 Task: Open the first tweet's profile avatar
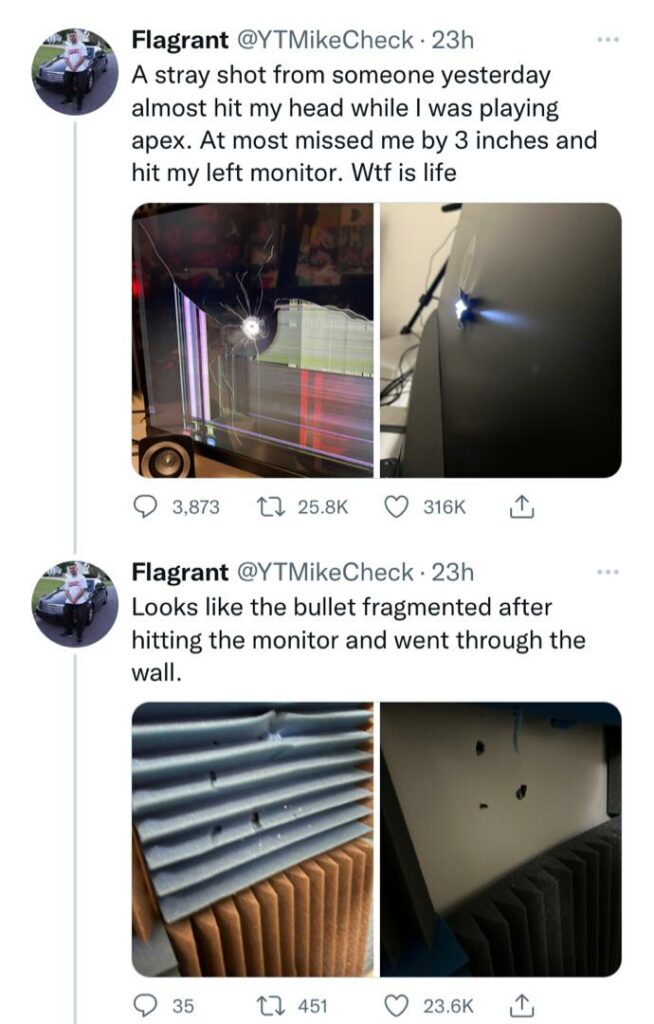tap(76, 71)
